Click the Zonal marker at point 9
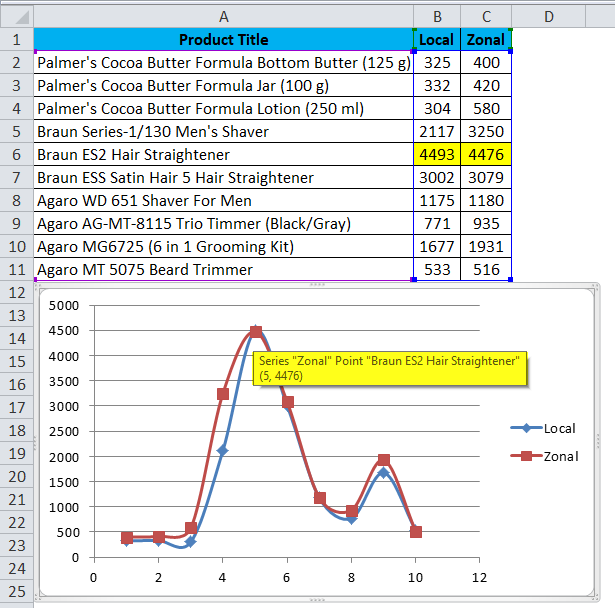 click(384, 460)
